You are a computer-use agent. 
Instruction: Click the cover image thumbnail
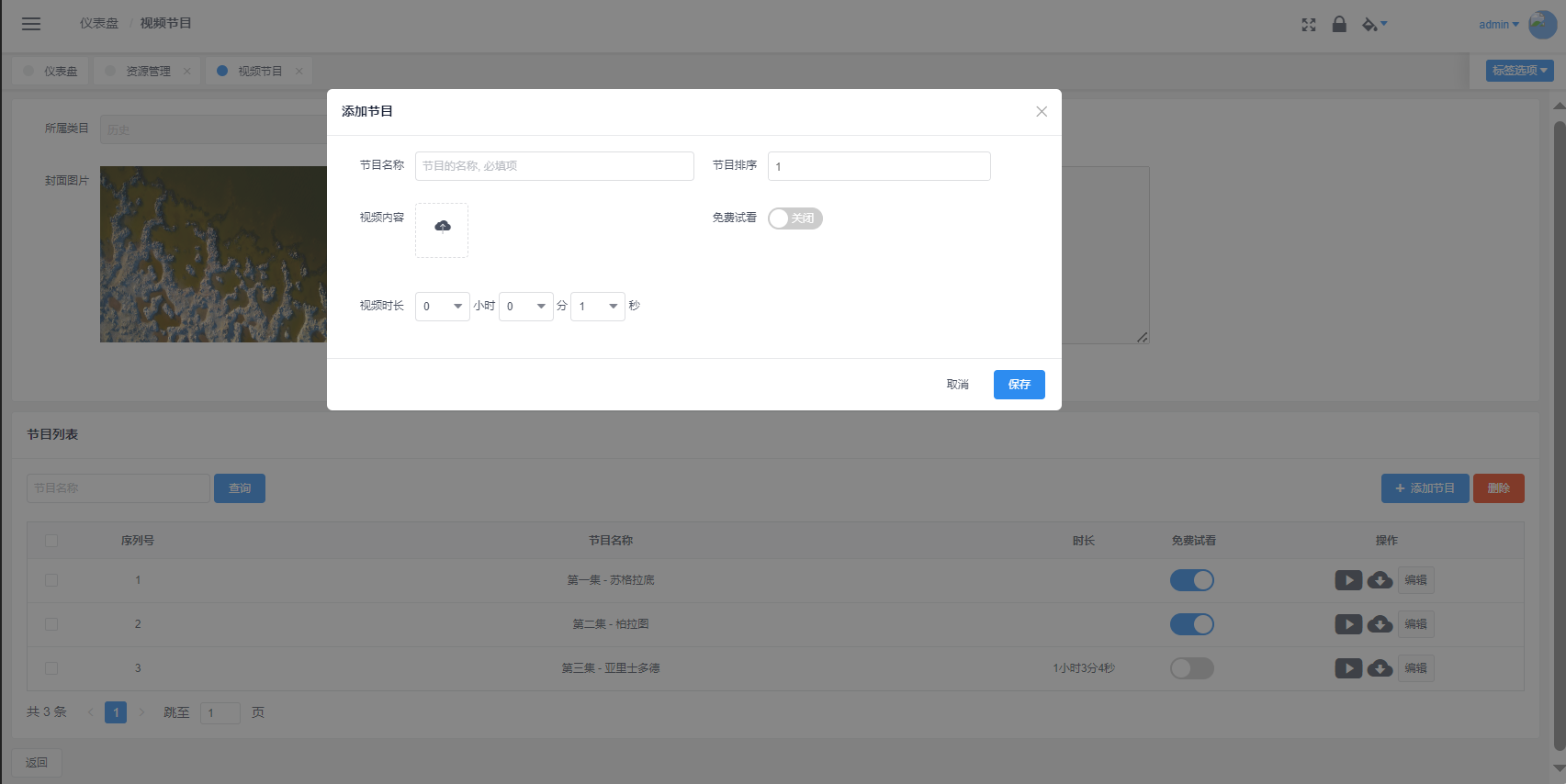[x=213, y=254]
